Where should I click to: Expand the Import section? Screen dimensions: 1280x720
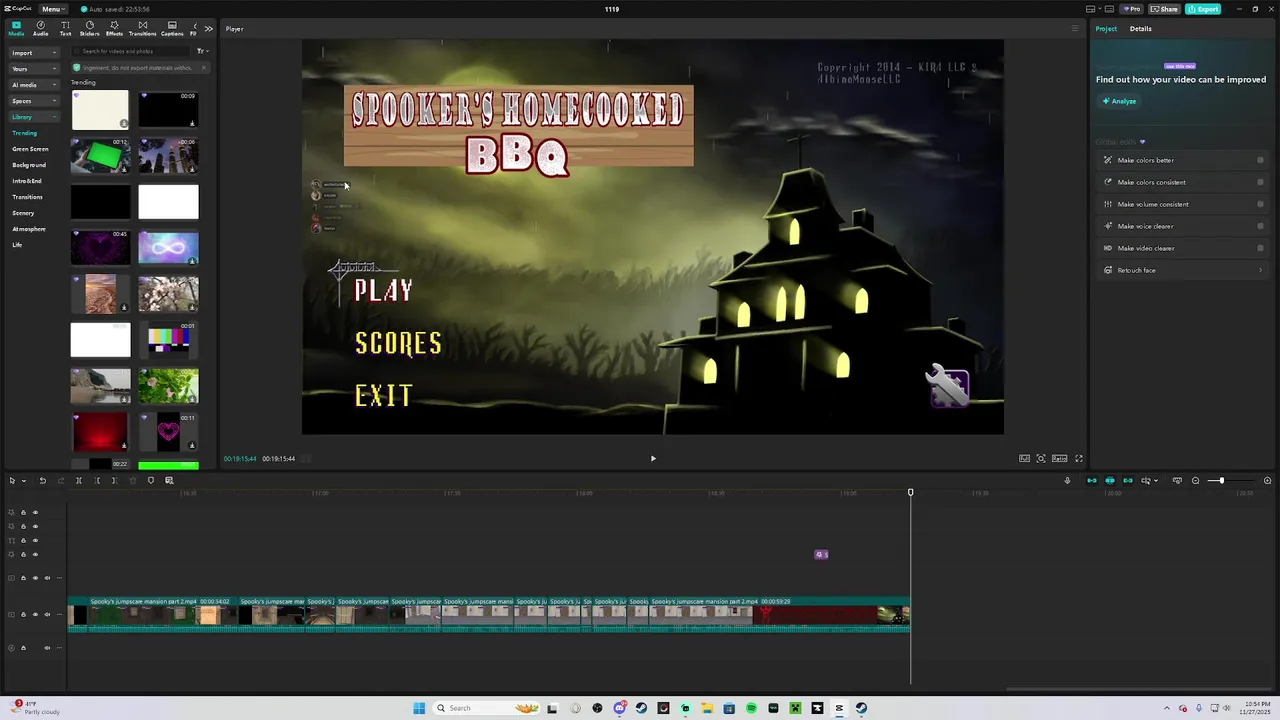coord(35,53)
